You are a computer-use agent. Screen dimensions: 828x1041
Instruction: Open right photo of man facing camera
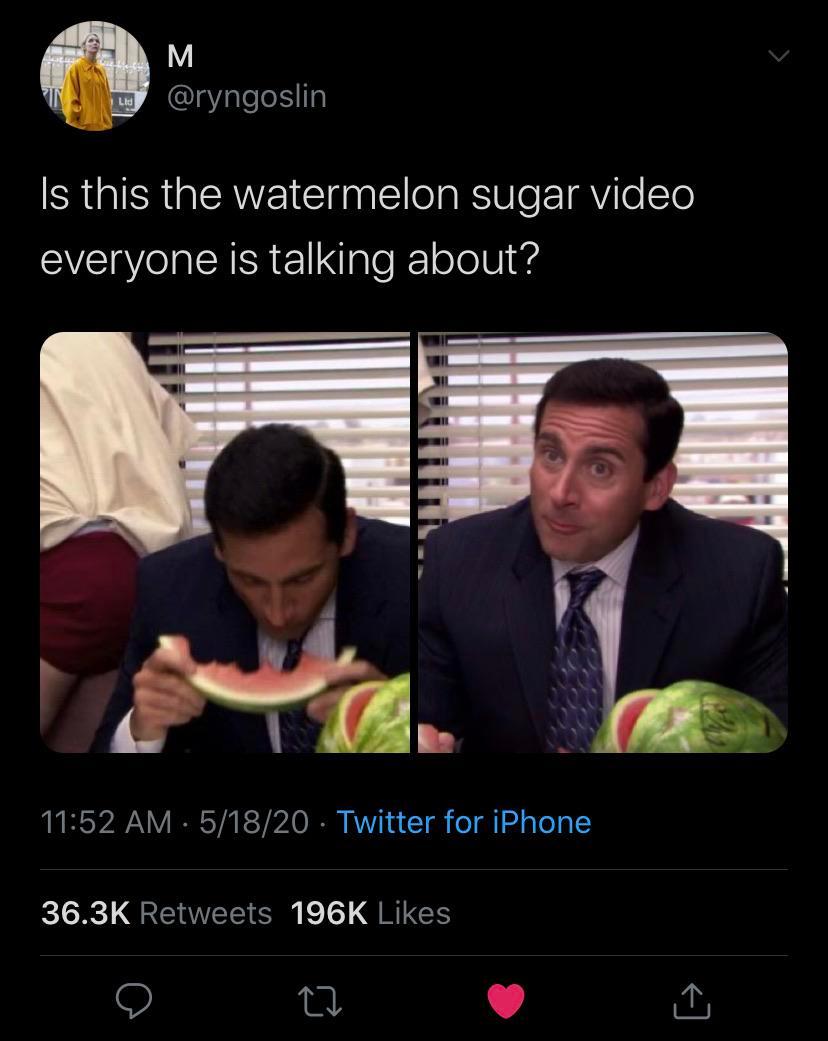point(603,542)
